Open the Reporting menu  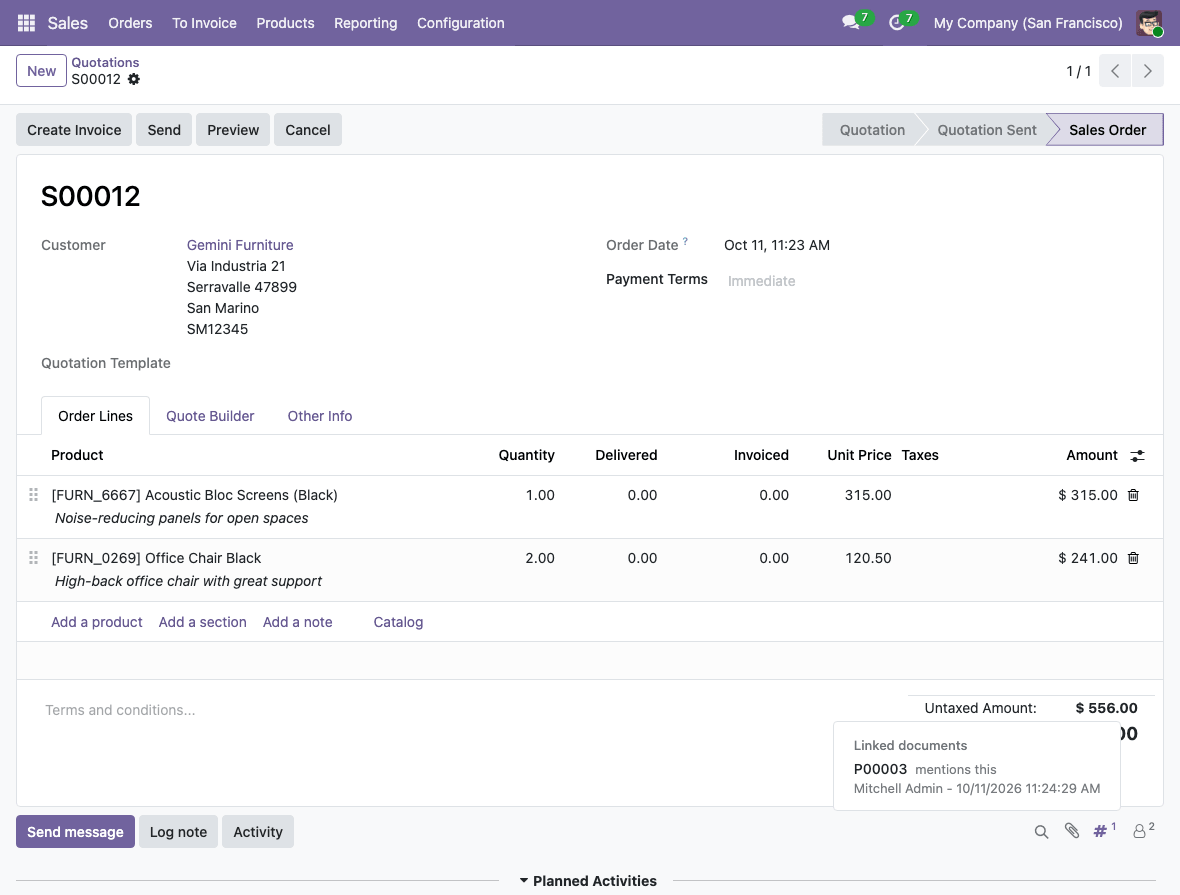click(366, 23)
